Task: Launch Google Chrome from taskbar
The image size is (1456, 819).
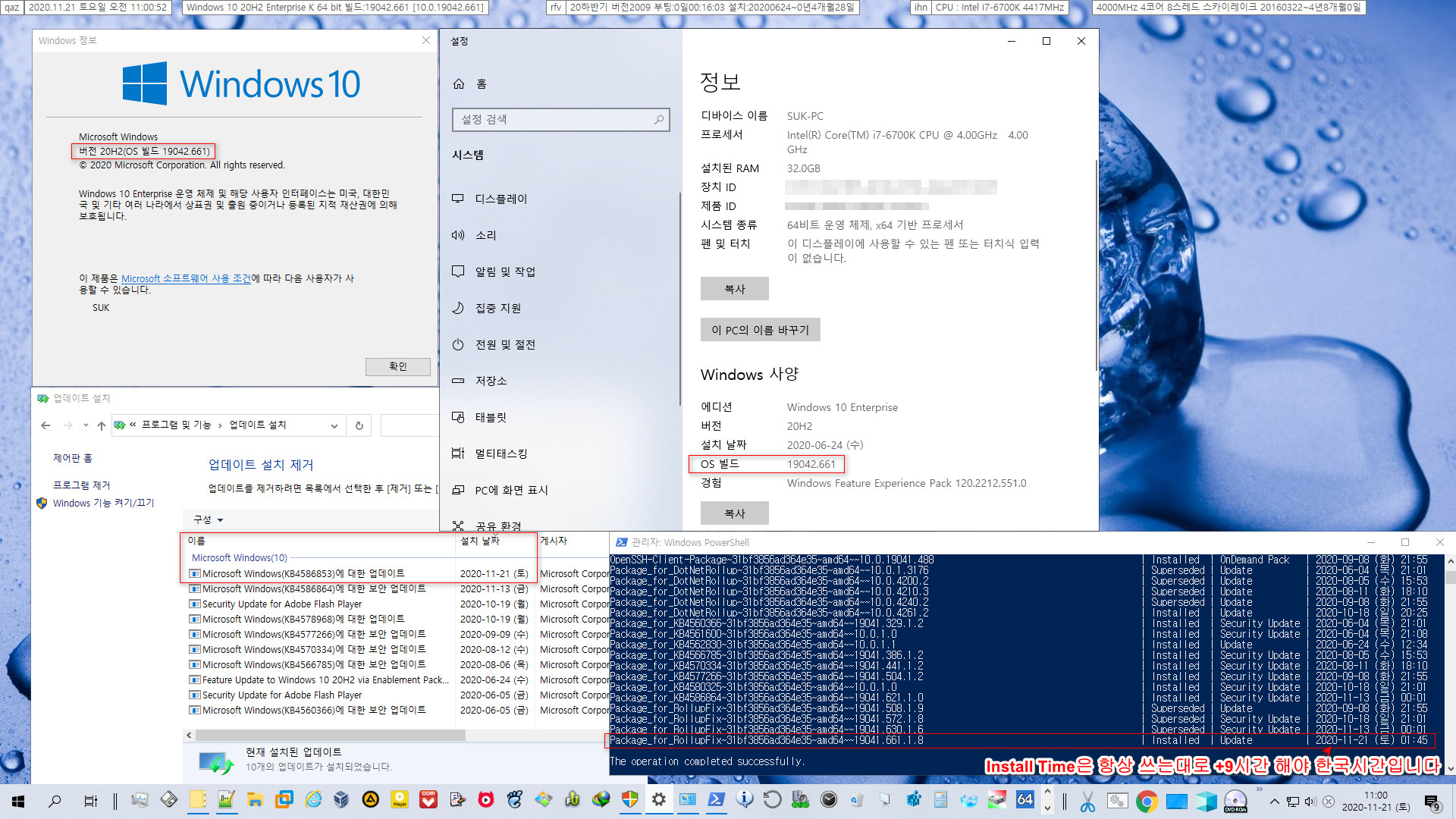Action: [x=1147, y=801]
